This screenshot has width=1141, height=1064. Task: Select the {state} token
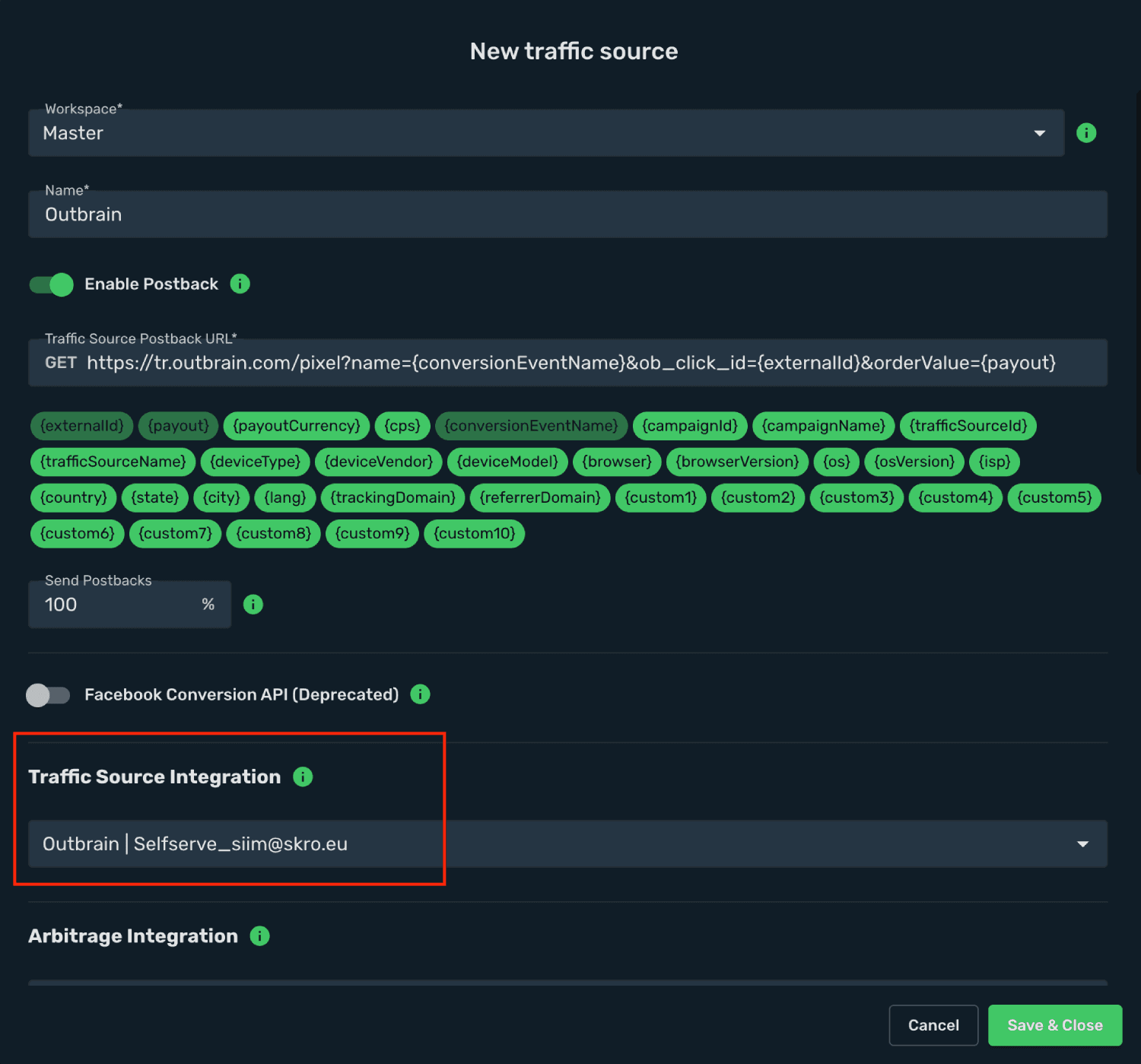(x=155, y=497)
